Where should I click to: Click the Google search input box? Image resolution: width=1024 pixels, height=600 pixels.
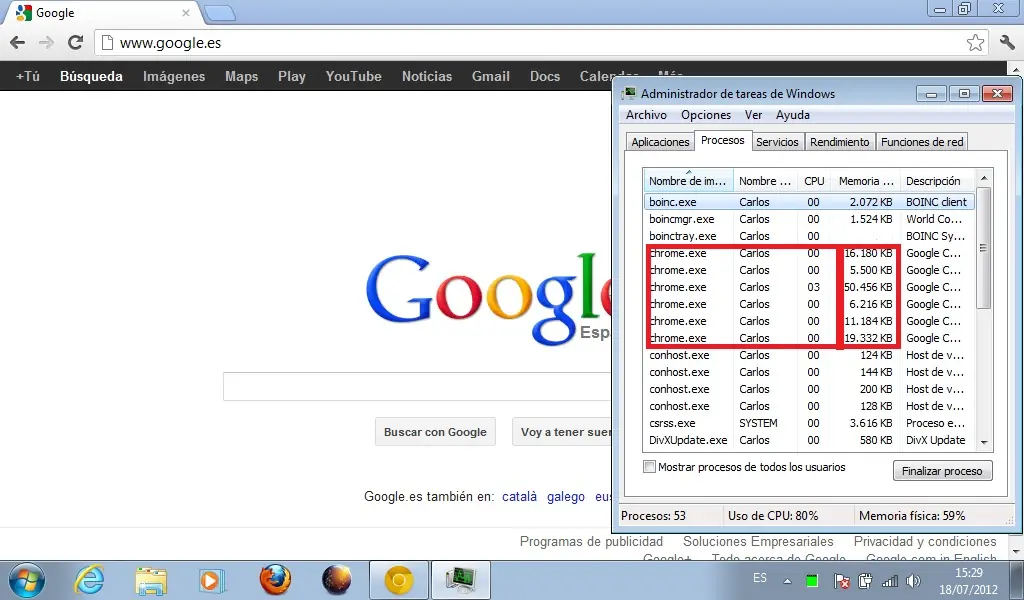click(418, 387)
